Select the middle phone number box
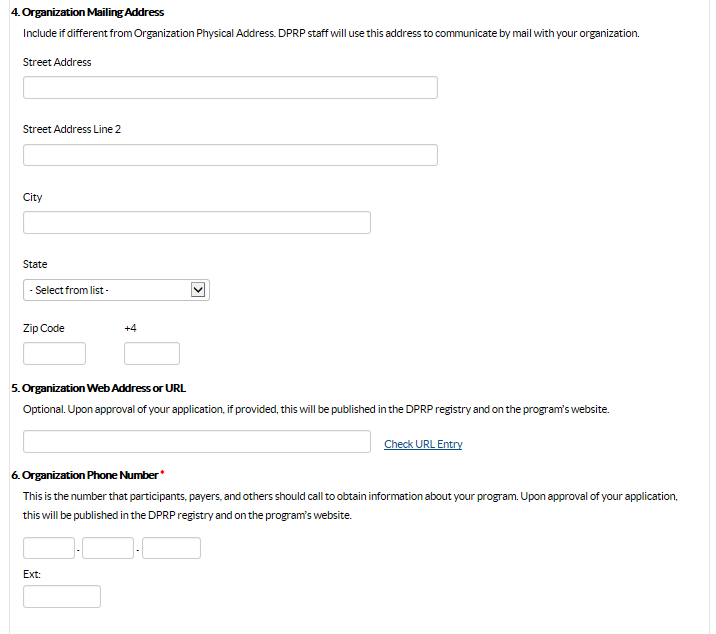The image size is (716, 634). coord(108,548)
